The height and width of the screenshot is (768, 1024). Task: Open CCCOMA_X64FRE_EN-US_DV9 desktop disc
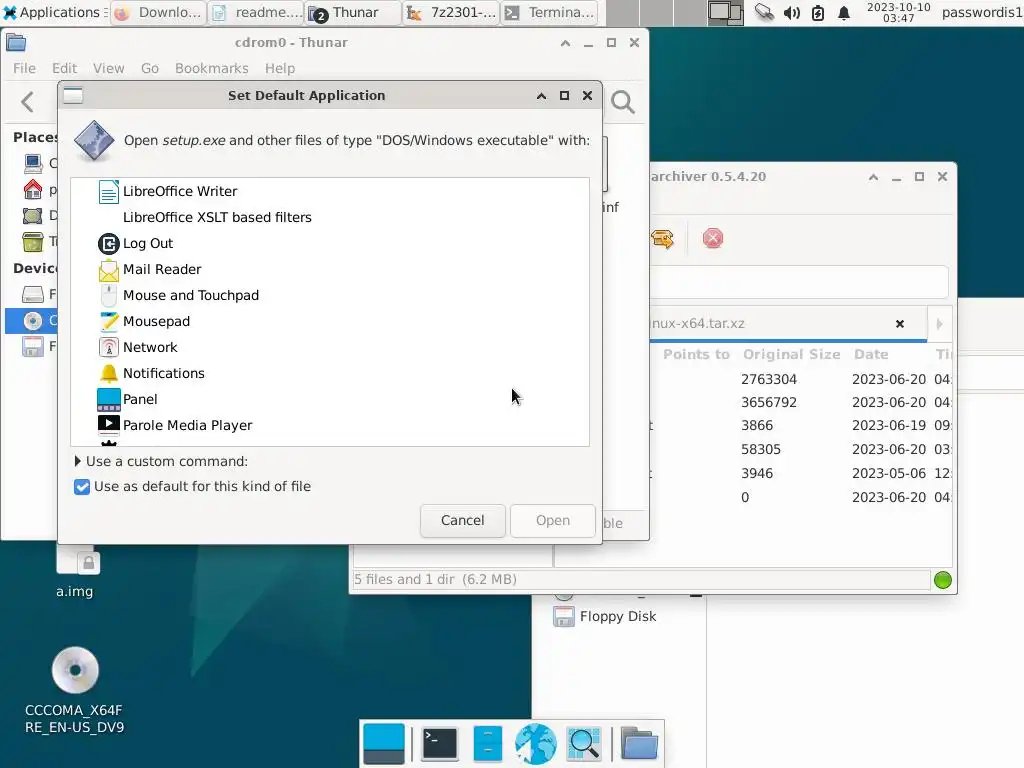click(x=74, y=690)
